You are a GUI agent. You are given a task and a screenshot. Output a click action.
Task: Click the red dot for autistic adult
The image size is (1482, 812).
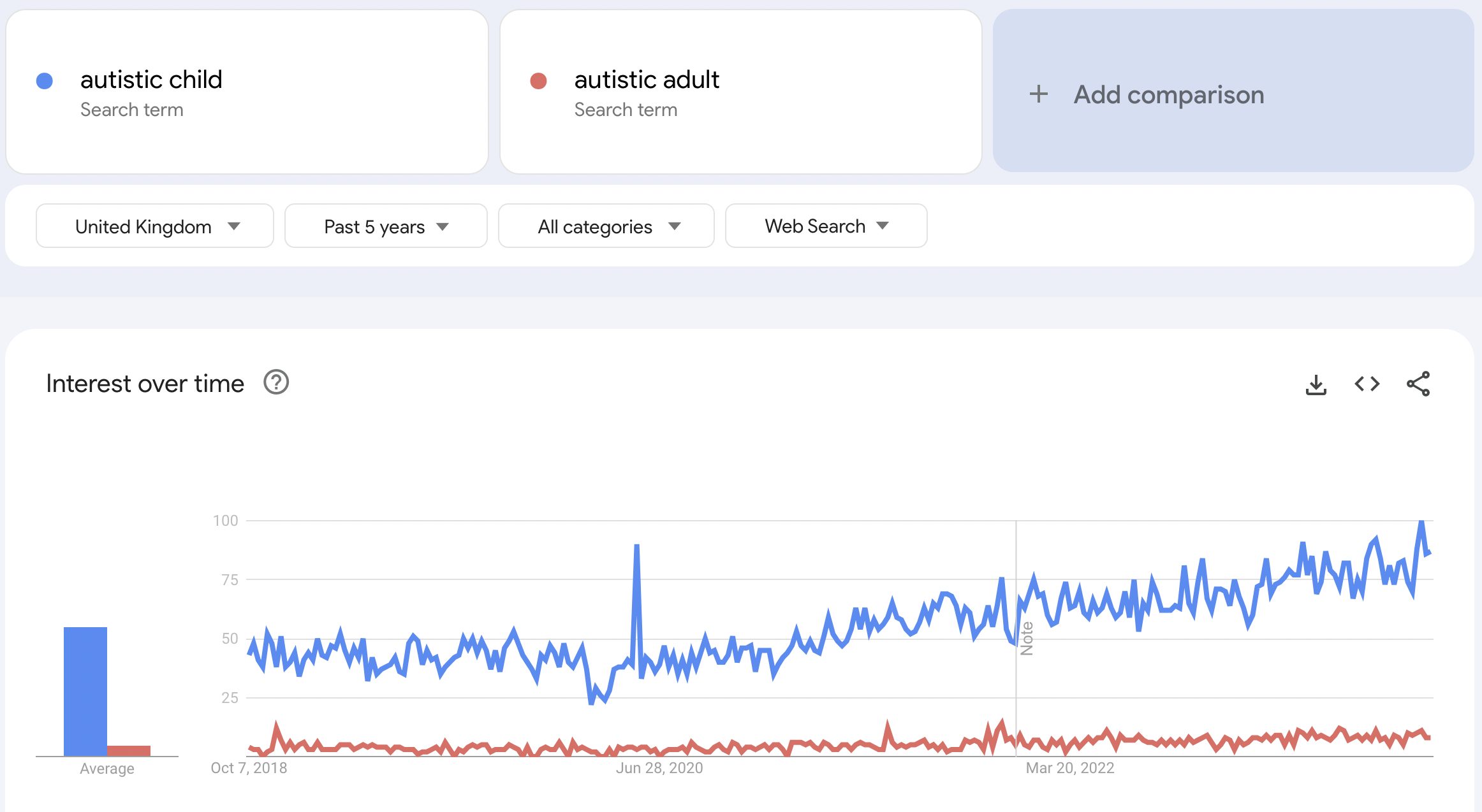(538, 81)
